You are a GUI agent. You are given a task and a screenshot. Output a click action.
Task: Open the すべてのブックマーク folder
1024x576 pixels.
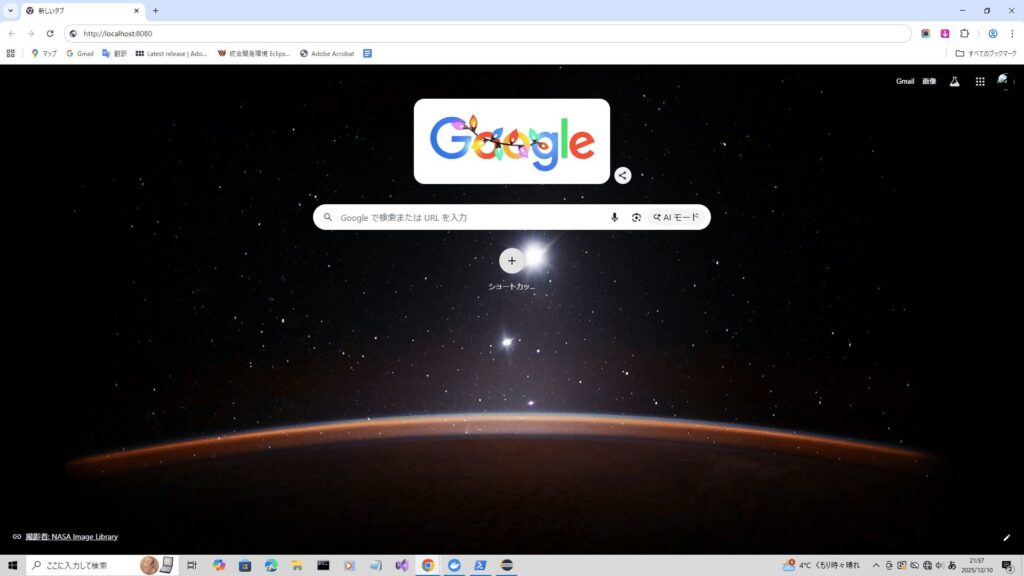tap(986, 53)
